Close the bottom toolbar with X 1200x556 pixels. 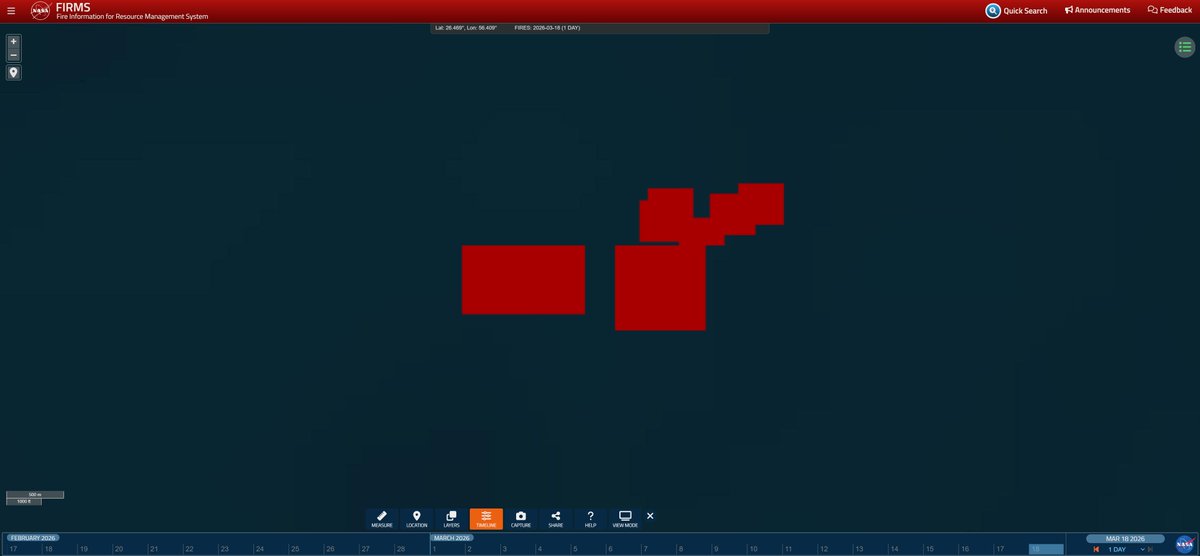pos(650,516)
